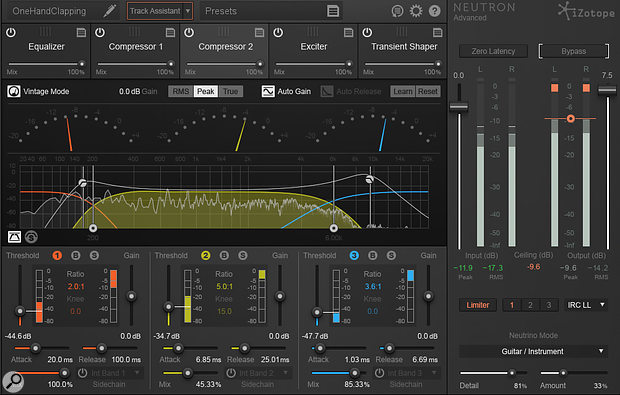Bypass band 2 with B button
This screenshot has height=395, width=620.
pyautogui.click(x=224, y=255)
